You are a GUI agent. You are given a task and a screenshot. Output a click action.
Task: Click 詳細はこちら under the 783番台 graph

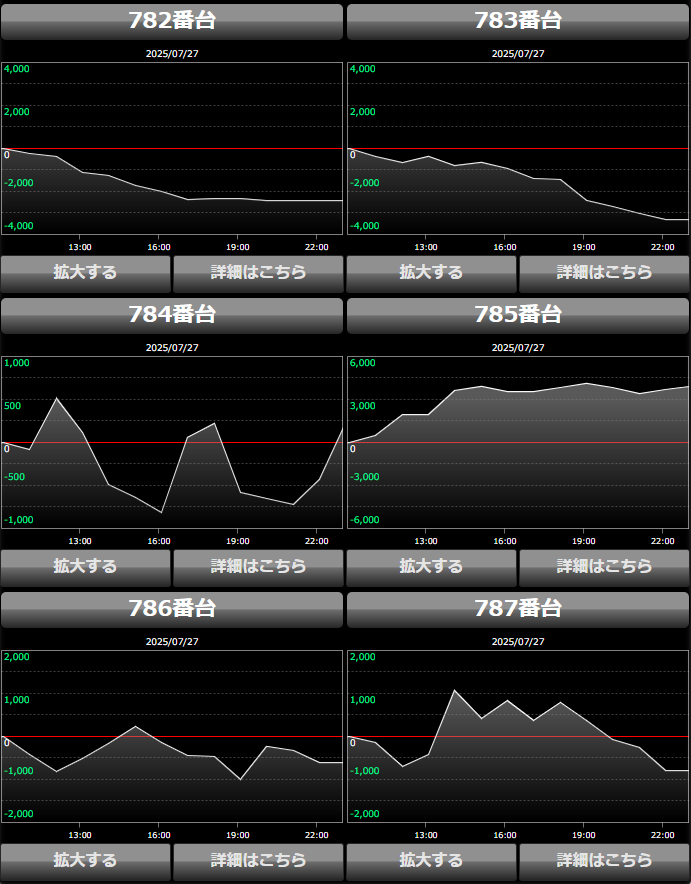tap(604, 274)
